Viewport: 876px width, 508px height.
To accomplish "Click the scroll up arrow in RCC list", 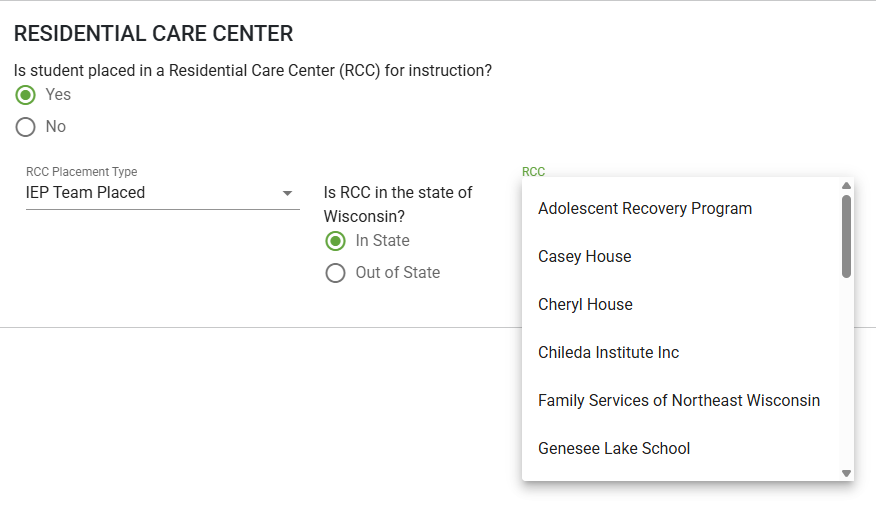I will coord(846,186).
